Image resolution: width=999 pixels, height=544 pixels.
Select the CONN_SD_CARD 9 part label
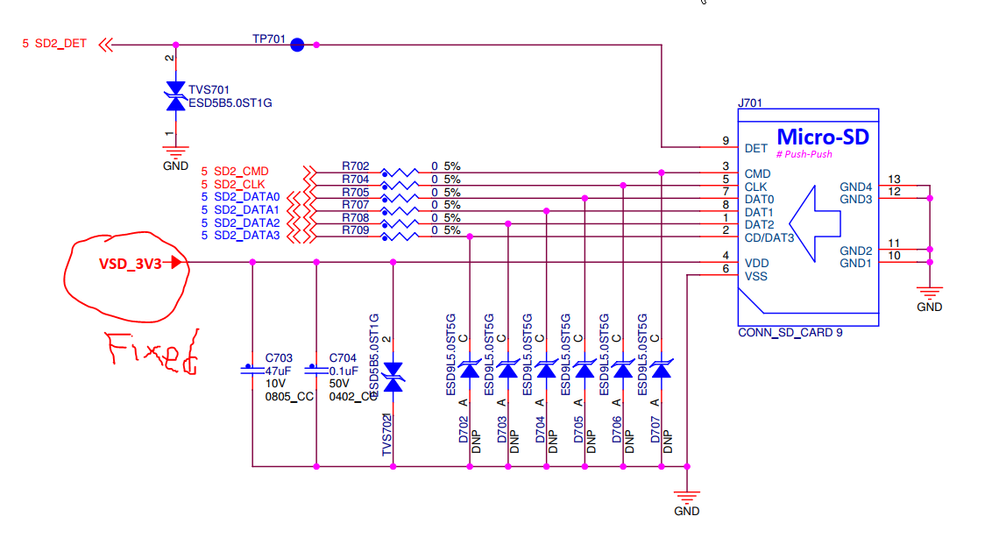790,333
